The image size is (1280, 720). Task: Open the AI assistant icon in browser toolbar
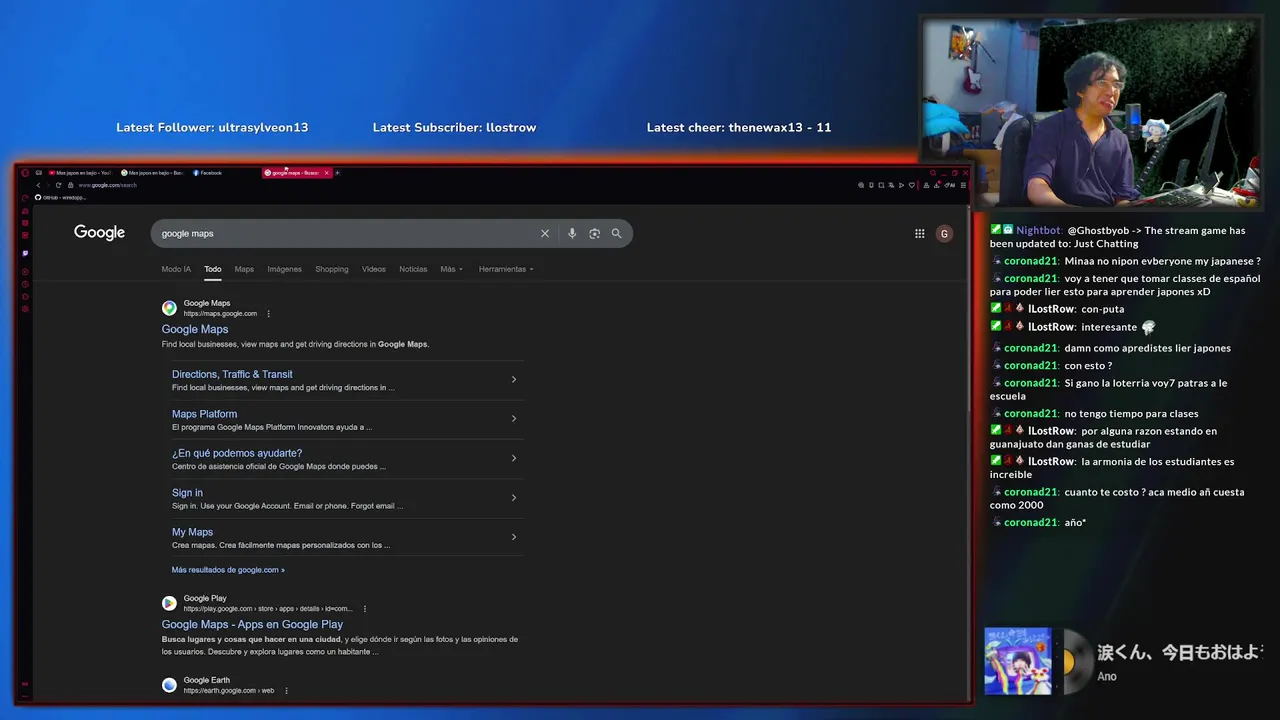(949, 185)
